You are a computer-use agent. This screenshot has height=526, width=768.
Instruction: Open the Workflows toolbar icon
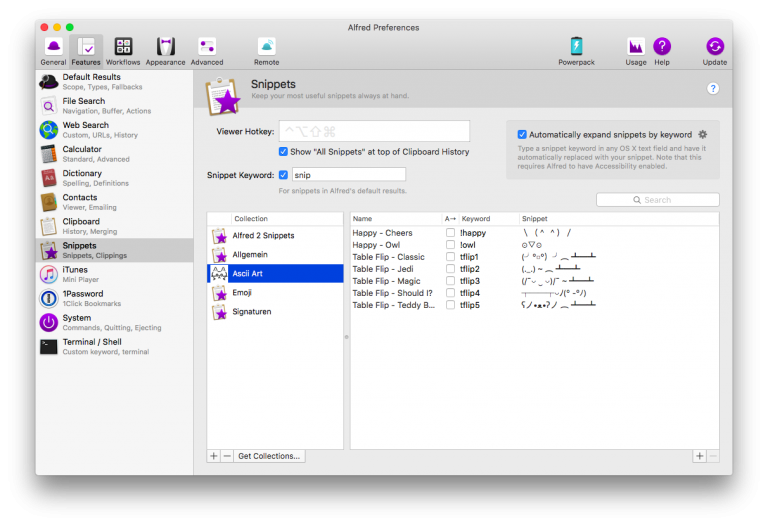pyautogui.click(x=123, y=50)
